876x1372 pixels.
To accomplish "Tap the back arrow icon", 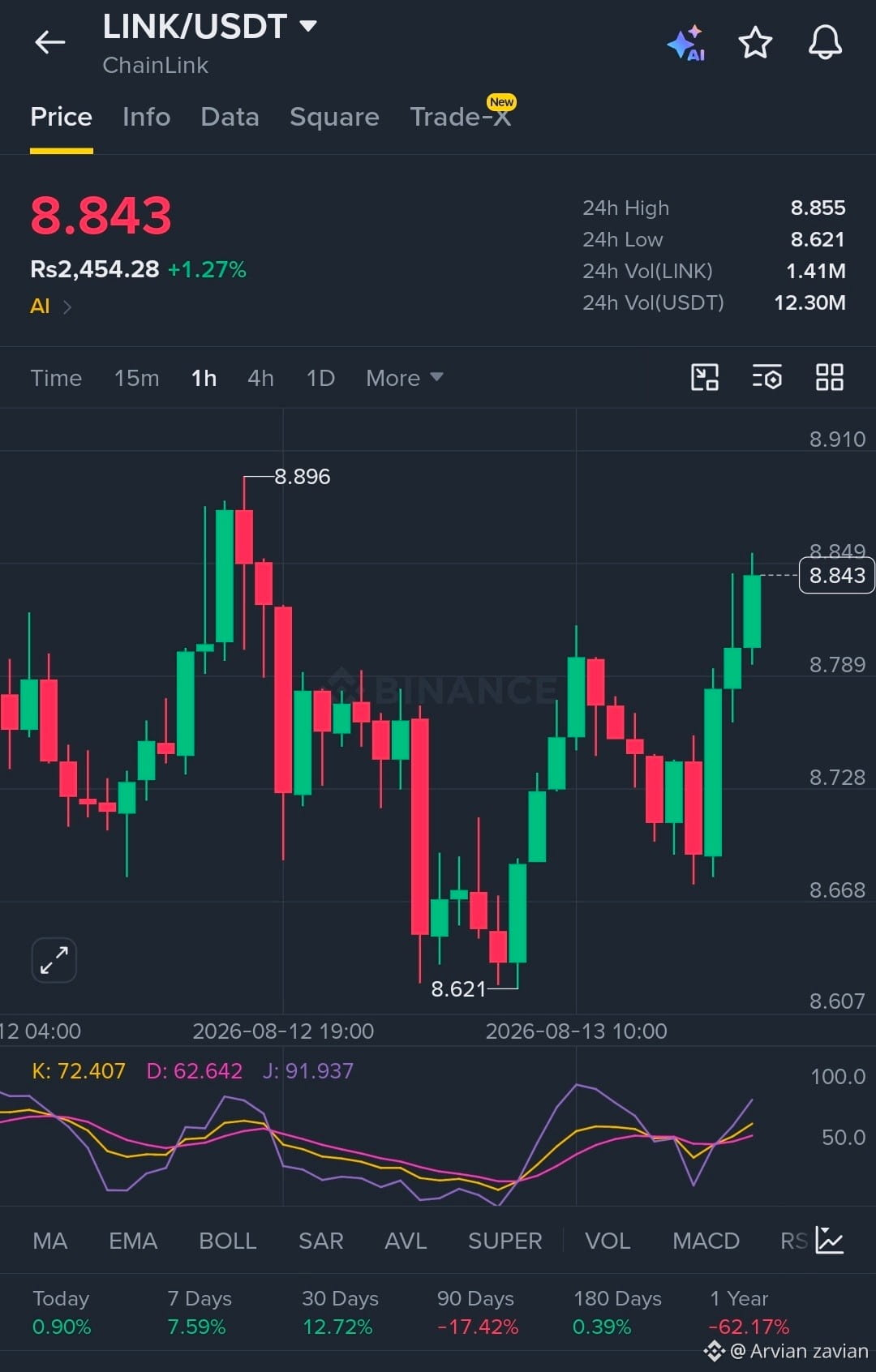I will [49, 42].
